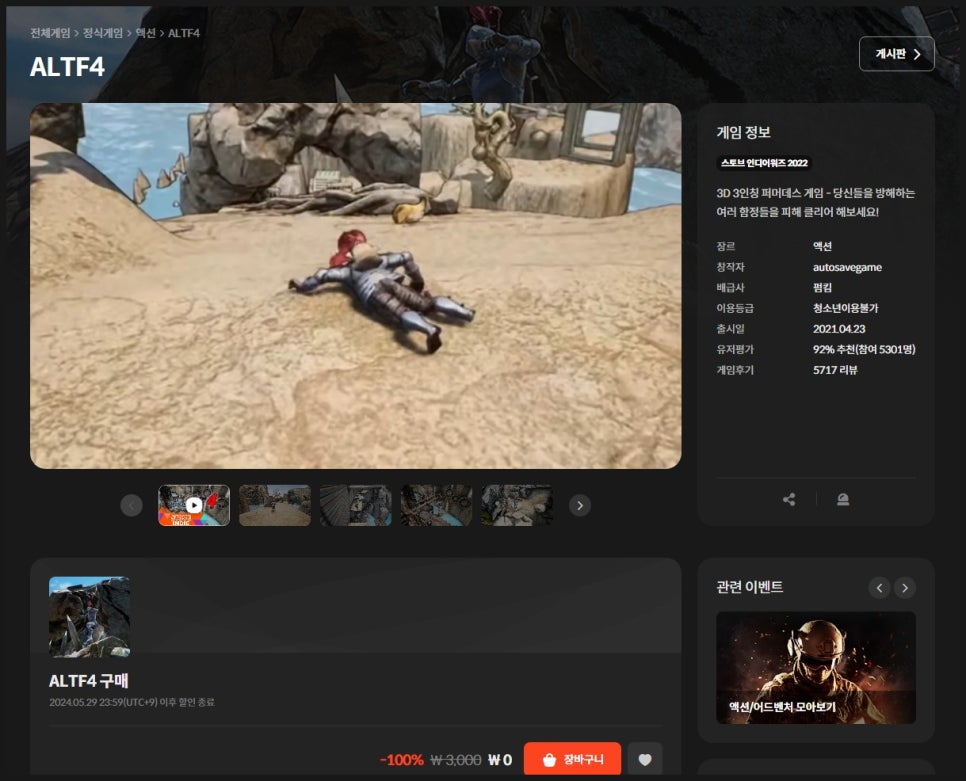Click the report siren icon beside share
This screenshot has height=781, width=966.
point(843,500)
